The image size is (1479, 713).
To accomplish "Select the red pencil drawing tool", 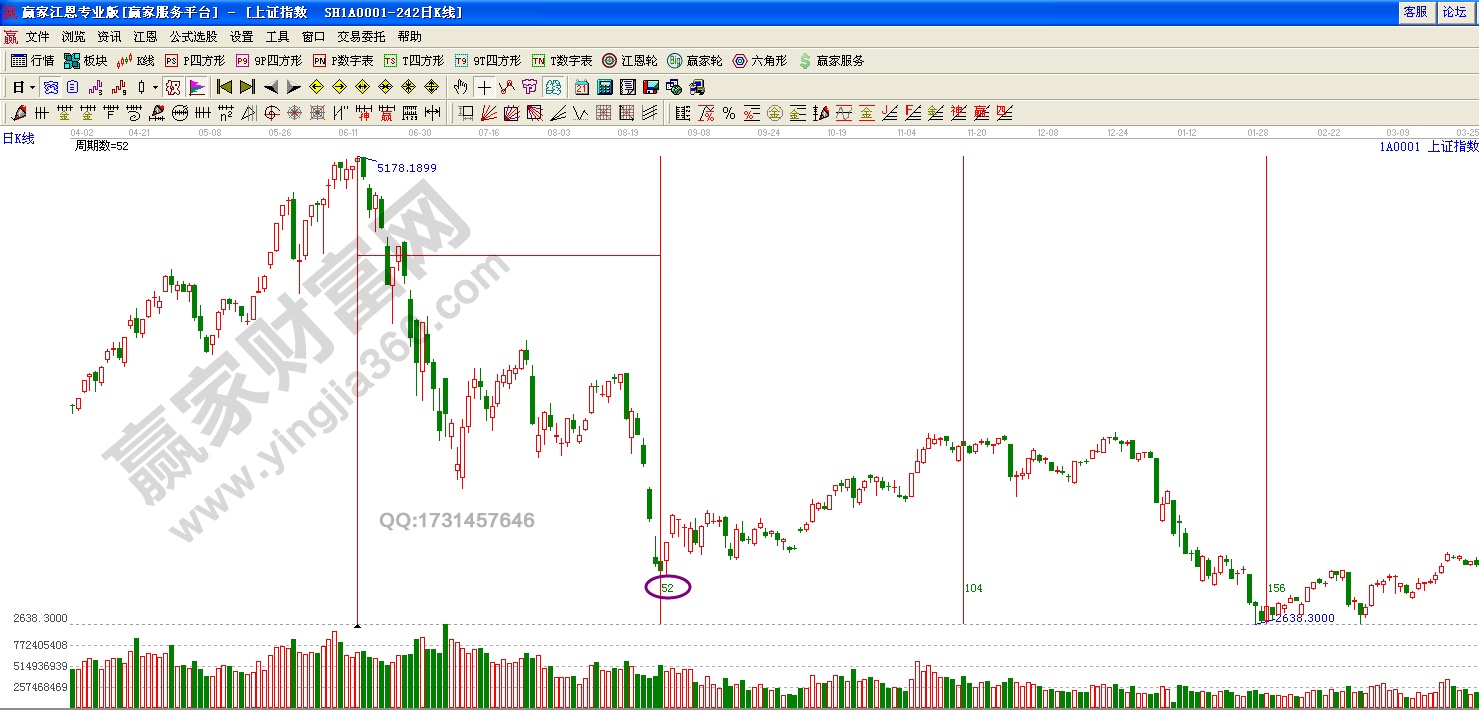I will click(18, 112).
